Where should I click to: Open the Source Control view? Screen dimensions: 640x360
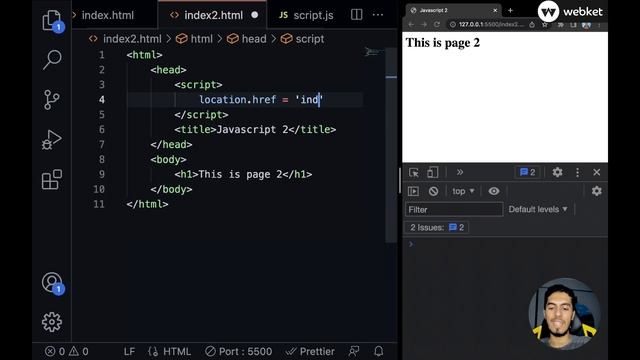(x=52, y=100)
